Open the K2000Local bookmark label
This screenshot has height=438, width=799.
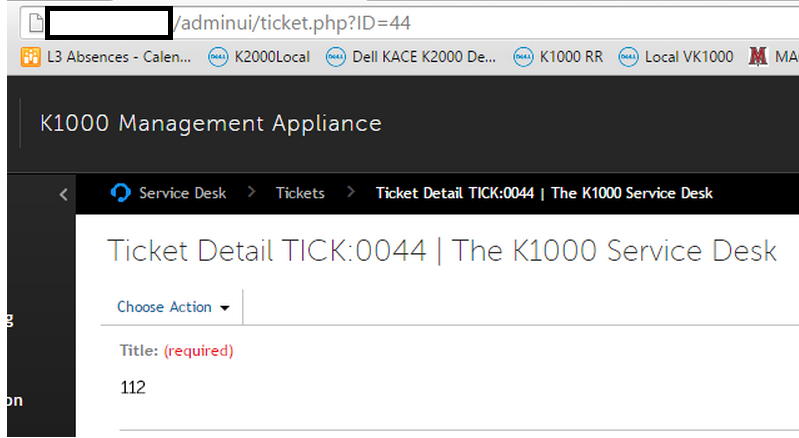(x=272, y=57)
